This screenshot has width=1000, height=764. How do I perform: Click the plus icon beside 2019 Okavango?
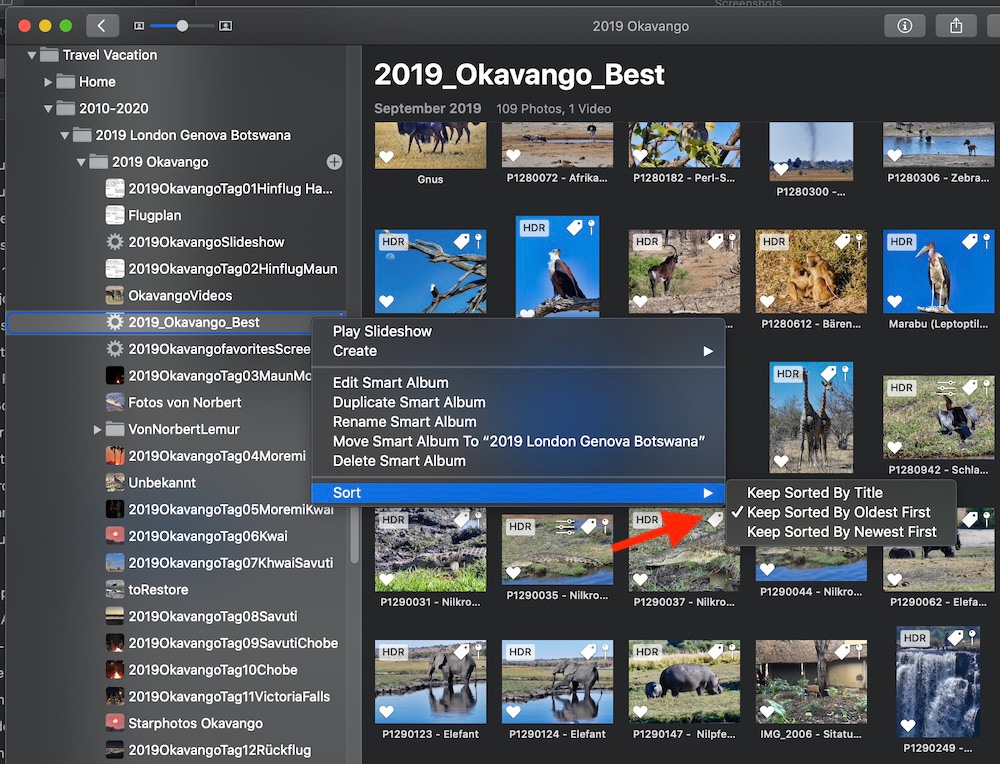coord(334,162)
